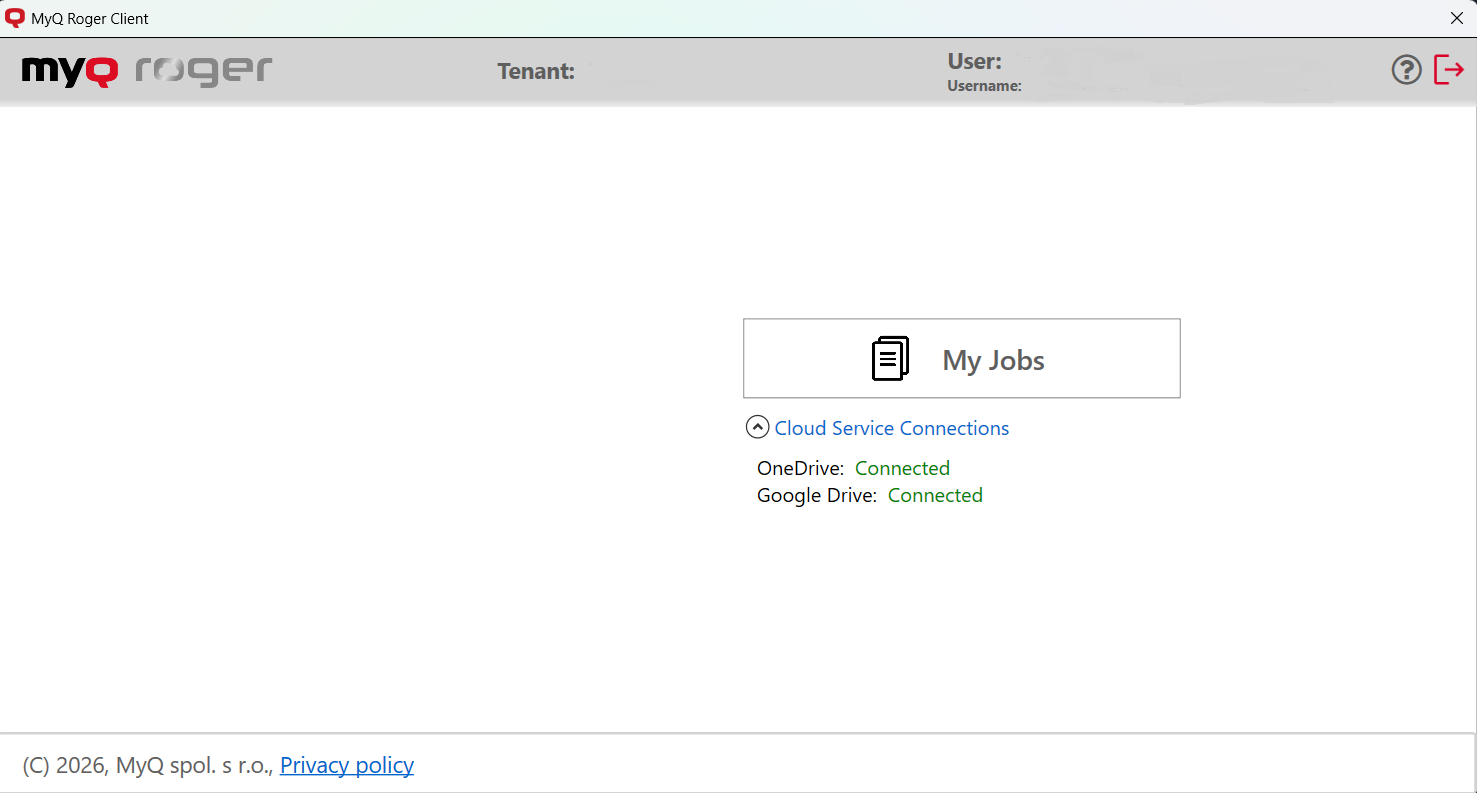Click the OneDrive label
Image resolution: width=1477 pixels, height=793 pixels.
pos(800,468)
